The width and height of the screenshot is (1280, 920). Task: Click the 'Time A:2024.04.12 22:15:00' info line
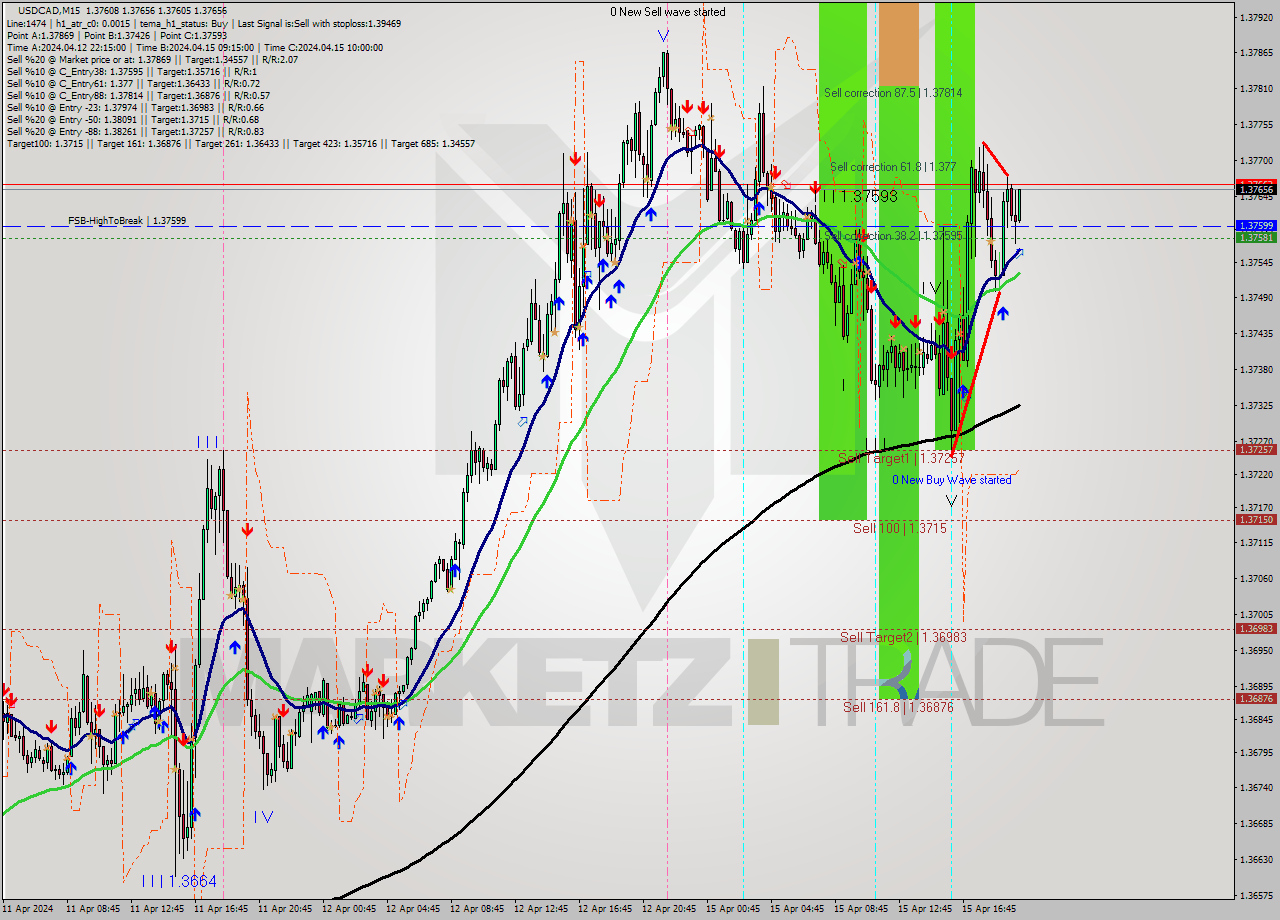tap(194, 47)
